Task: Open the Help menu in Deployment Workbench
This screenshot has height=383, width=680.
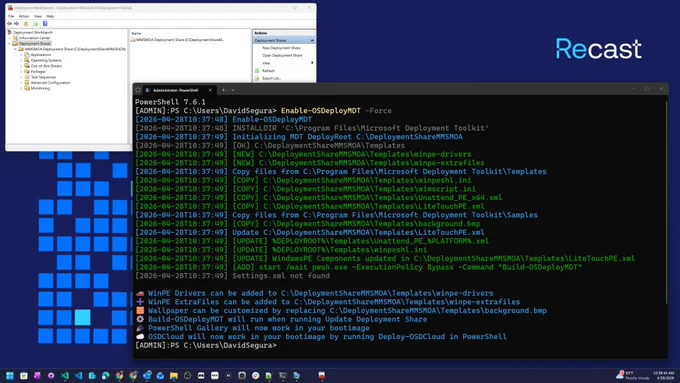Action: (50, 16)
